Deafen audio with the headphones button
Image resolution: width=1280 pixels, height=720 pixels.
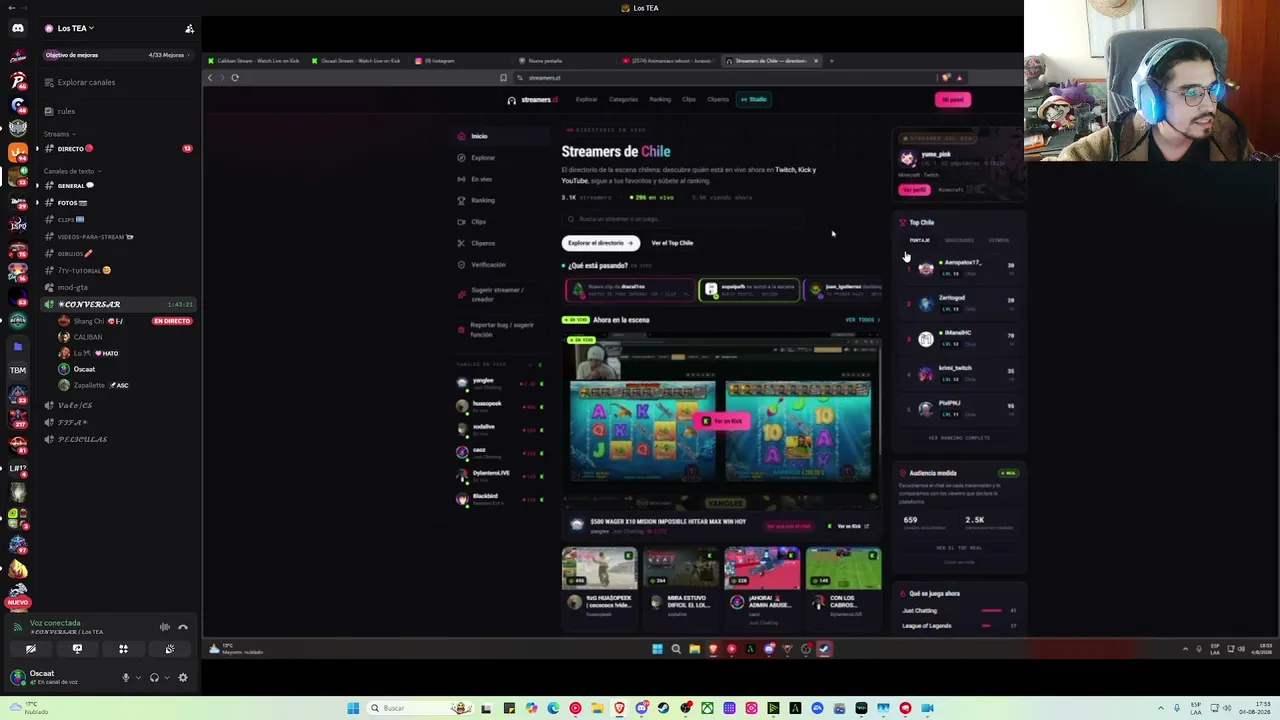154,677
